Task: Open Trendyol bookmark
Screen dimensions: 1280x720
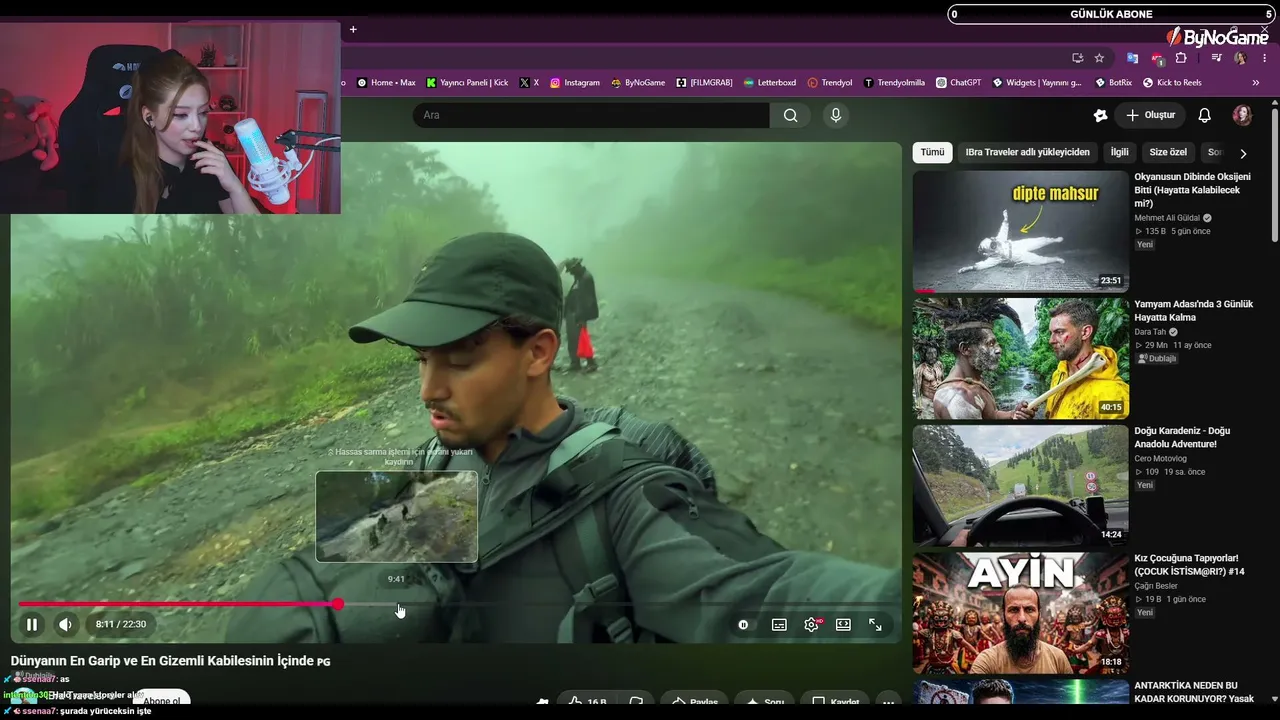Action: pyautogui.click(x=830, y=83)
